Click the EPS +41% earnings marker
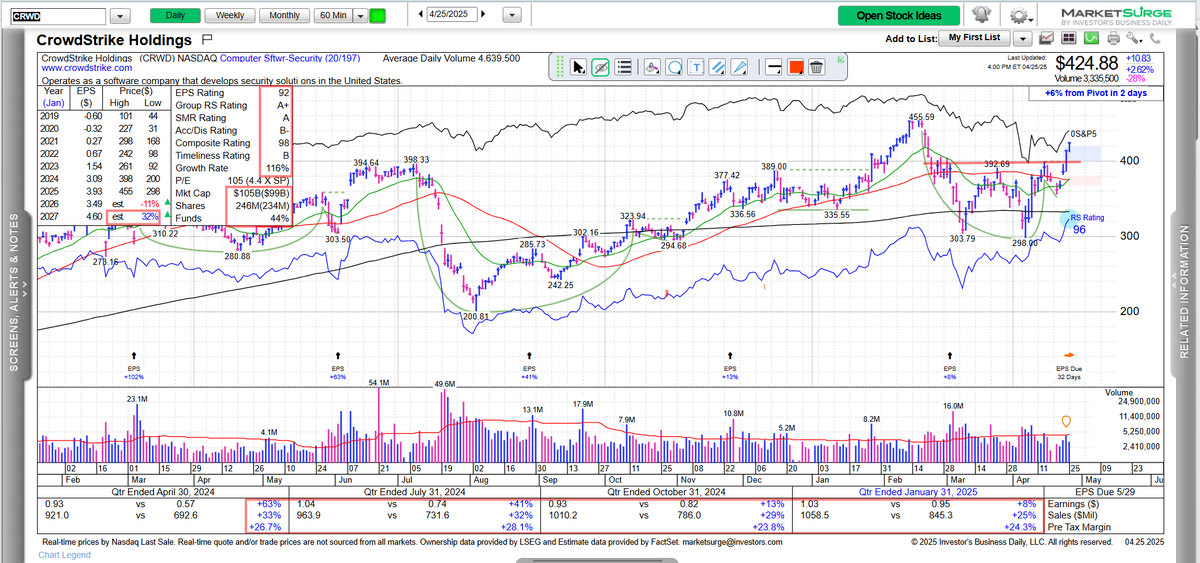This screenshot has width=1200, height=563. [x=528, y=366]
